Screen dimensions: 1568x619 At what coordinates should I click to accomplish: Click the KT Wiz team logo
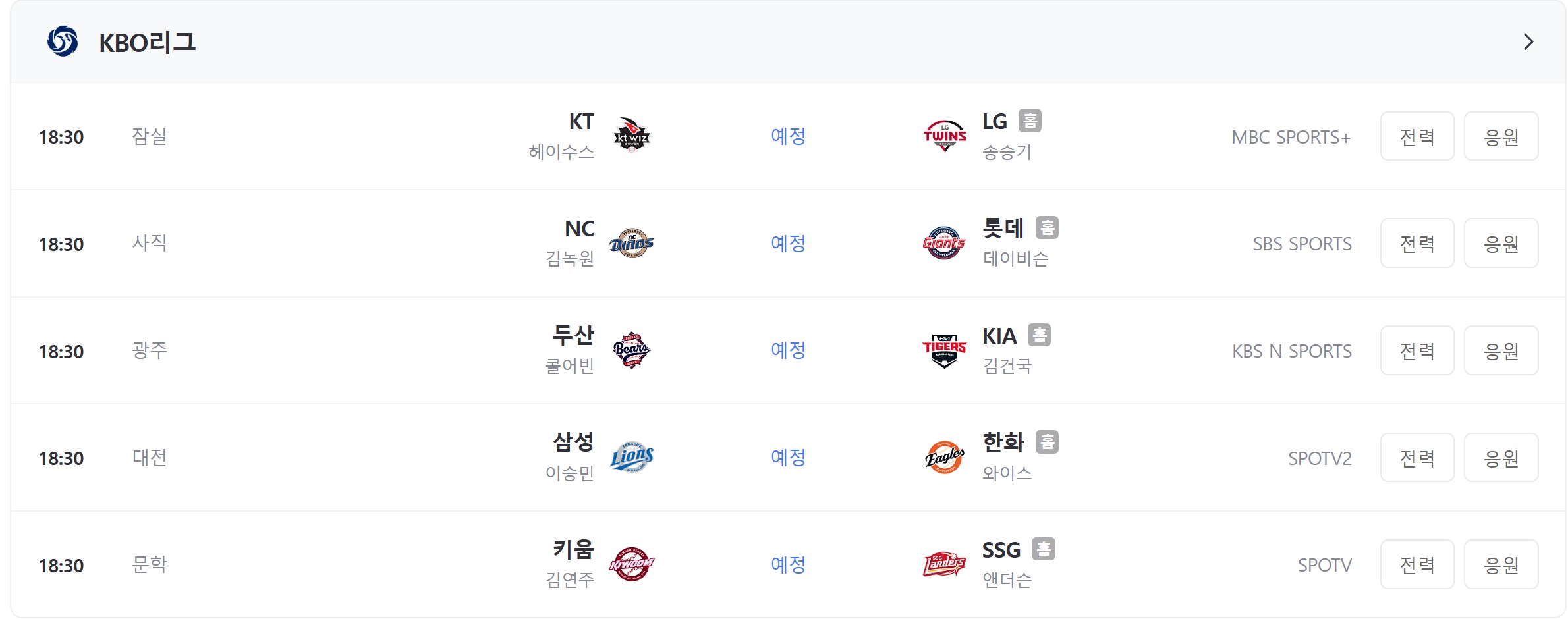632,136
